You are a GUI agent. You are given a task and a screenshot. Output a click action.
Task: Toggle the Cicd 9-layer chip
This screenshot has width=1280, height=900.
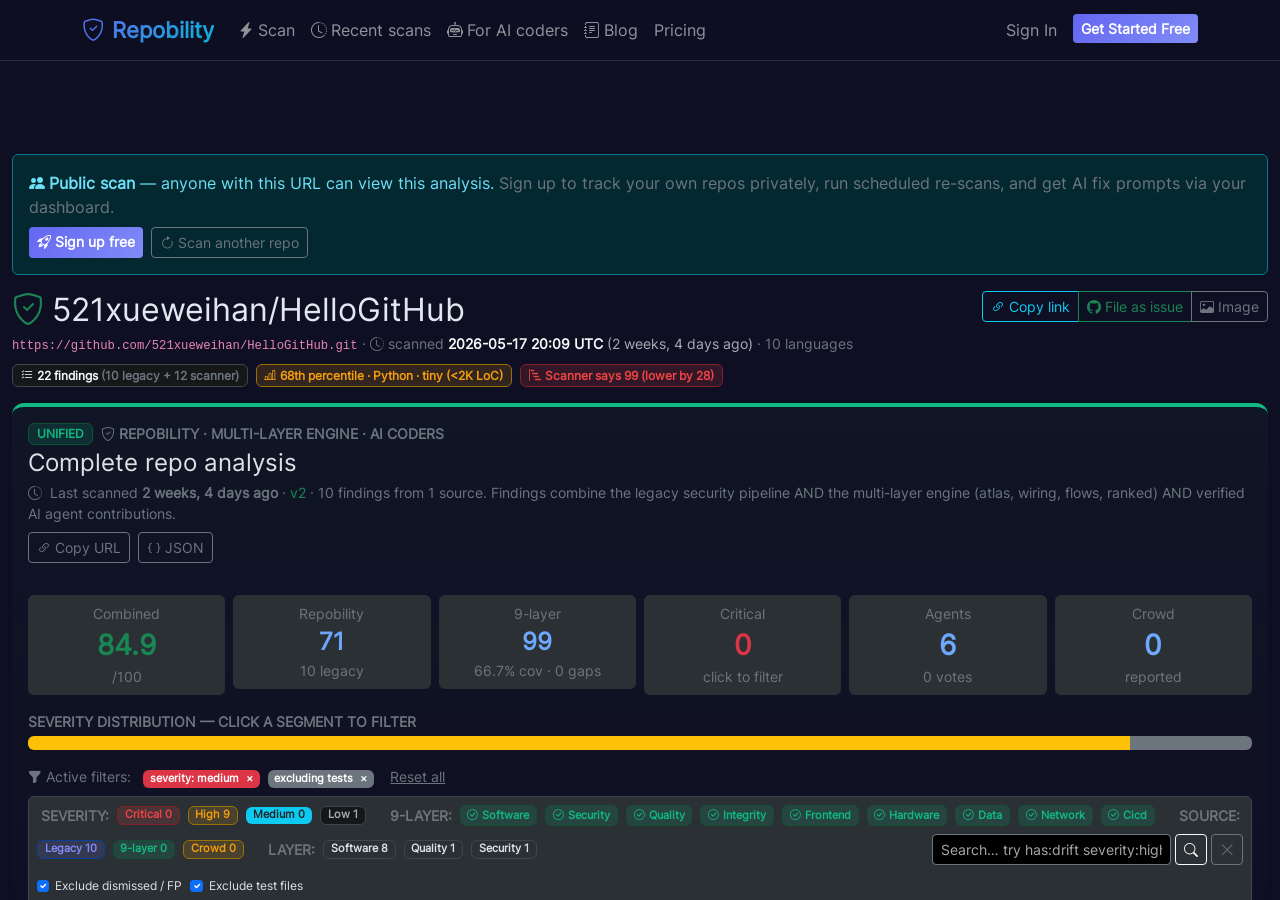1128,815
